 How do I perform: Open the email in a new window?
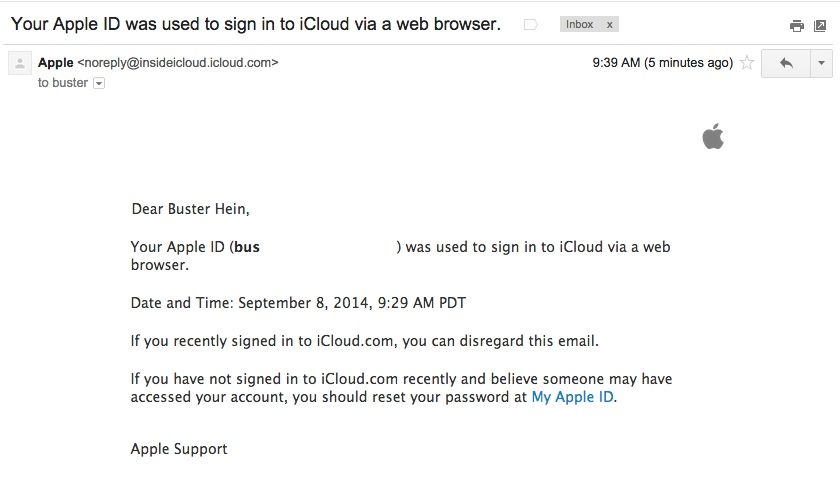tap(819, 26)
